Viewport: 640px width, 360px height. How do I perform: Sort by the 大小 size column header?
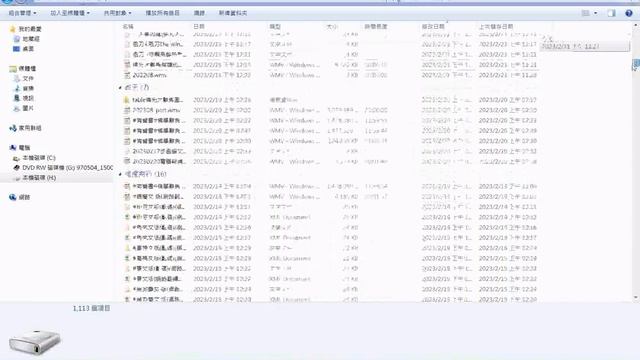click(332, 26)
